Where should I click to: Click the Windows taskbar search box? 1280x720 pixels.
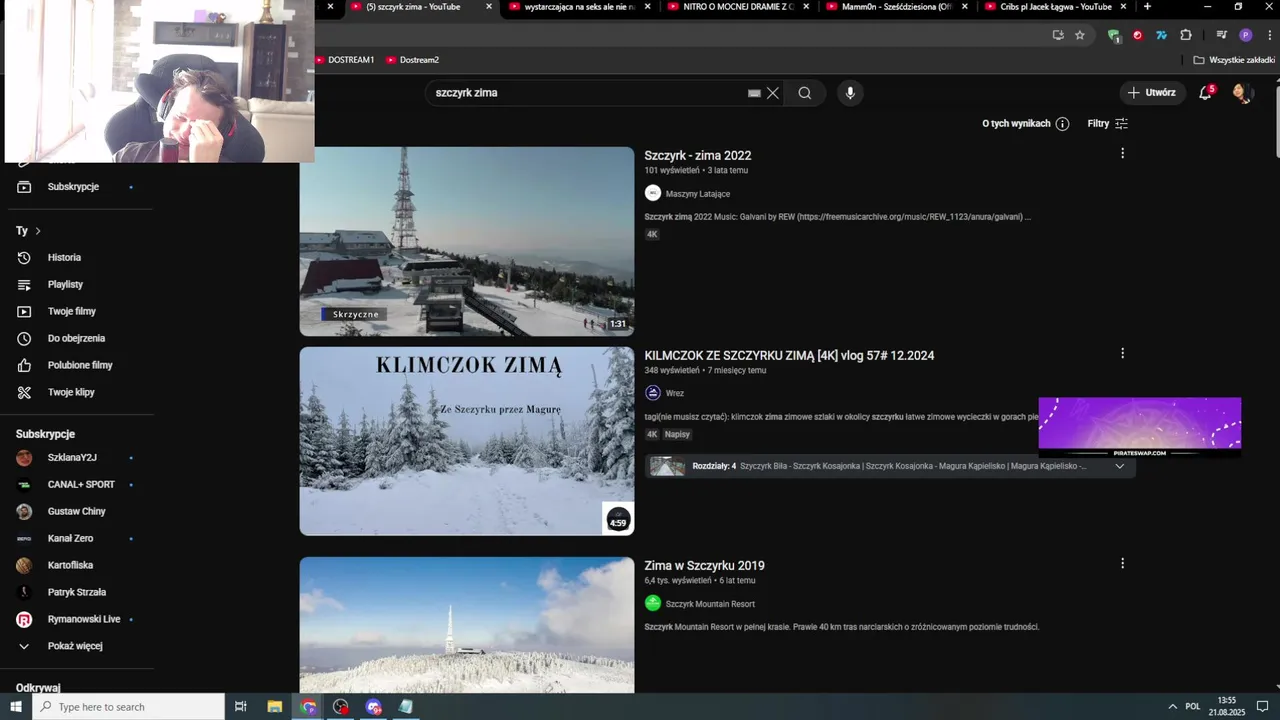coord(129,707)
